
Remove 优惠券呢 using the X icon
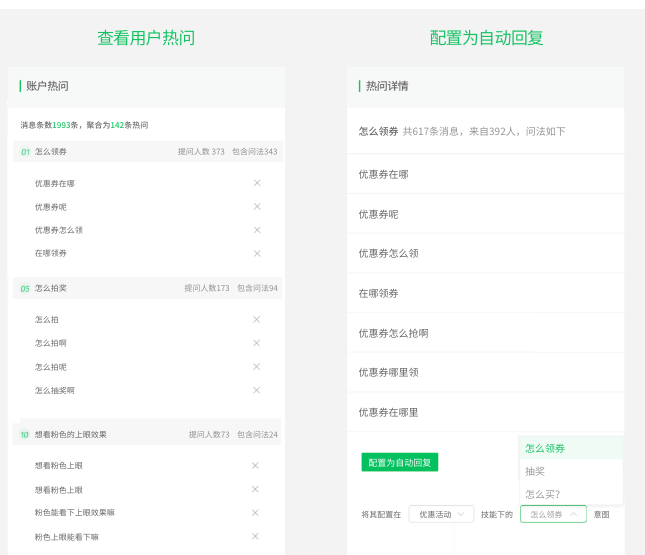257,207
